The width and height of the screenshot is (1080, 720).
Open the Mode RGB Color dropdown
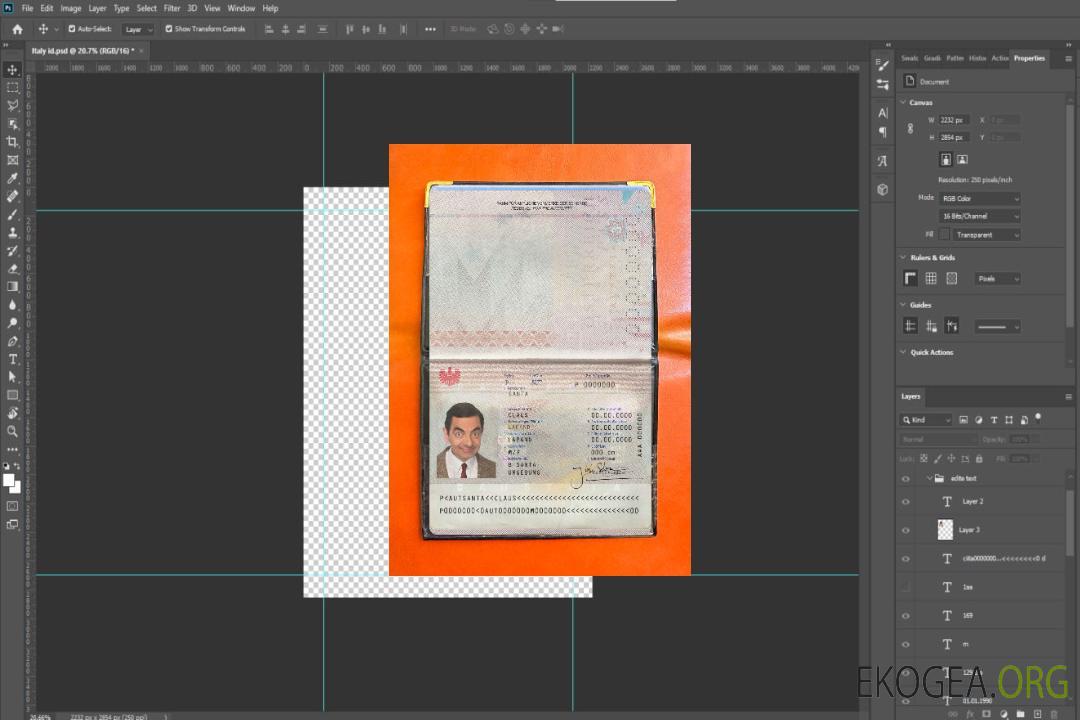[x=979, y=198]
